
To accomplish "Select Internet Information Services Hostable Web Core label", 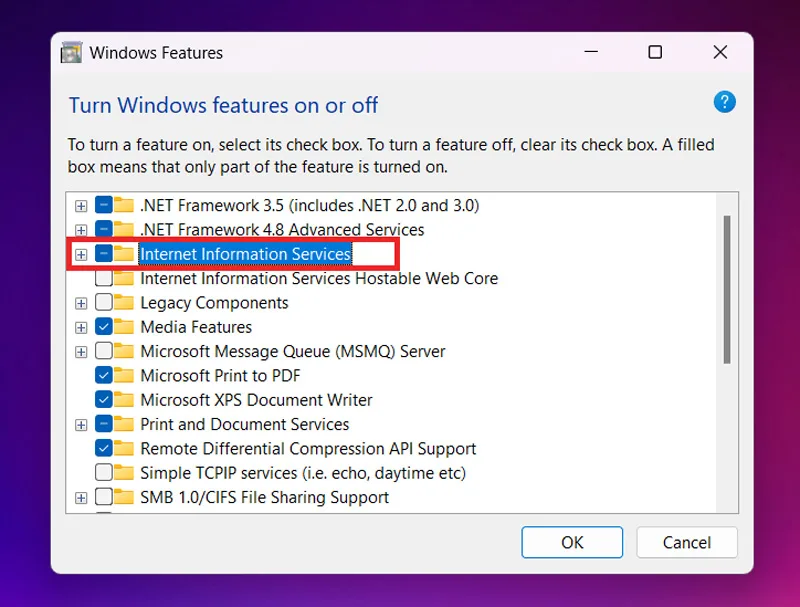I will click(x=319, y=278).
